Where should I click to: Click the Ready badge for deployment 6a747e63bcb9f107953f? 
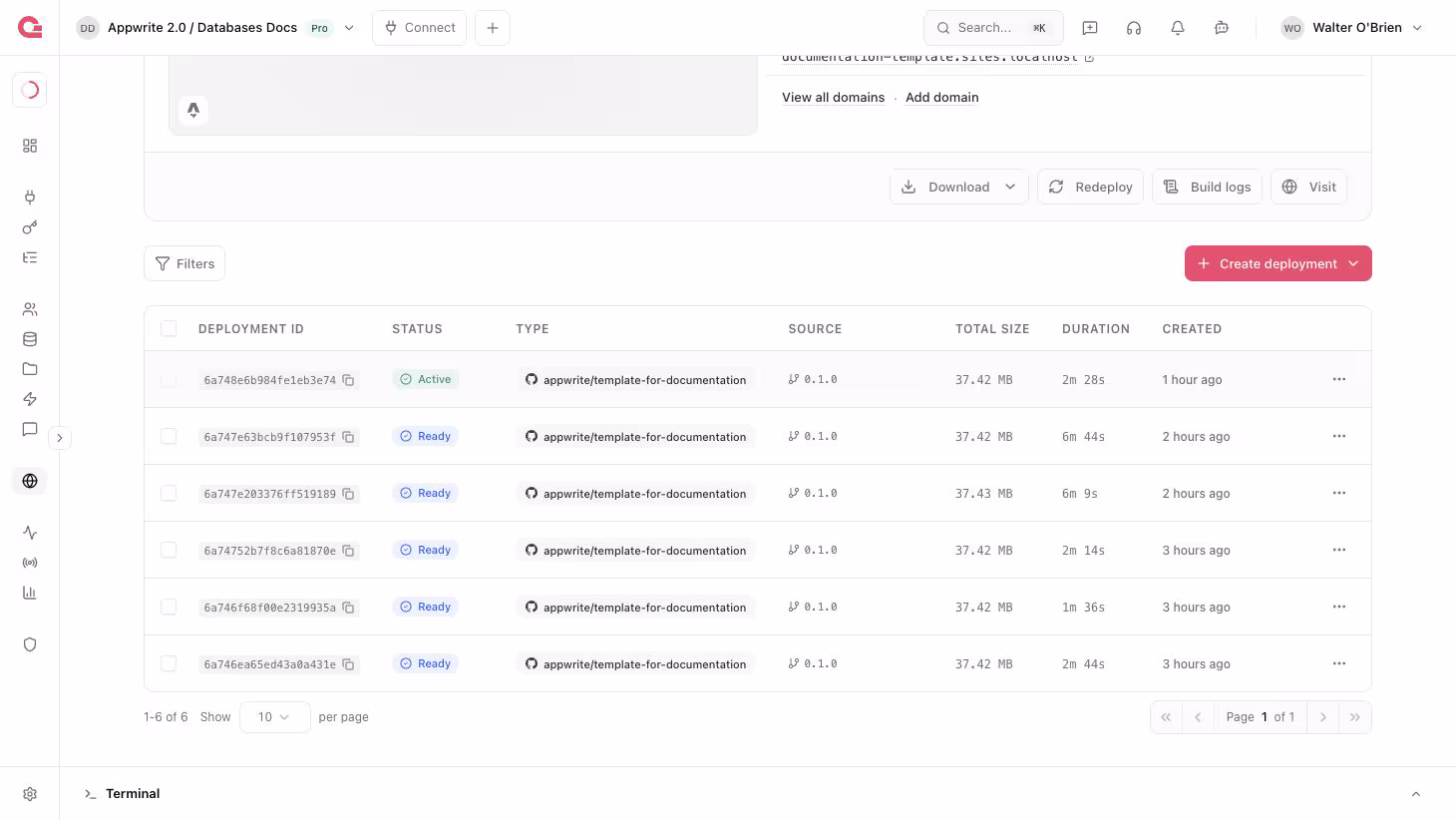tap(426, 436)
